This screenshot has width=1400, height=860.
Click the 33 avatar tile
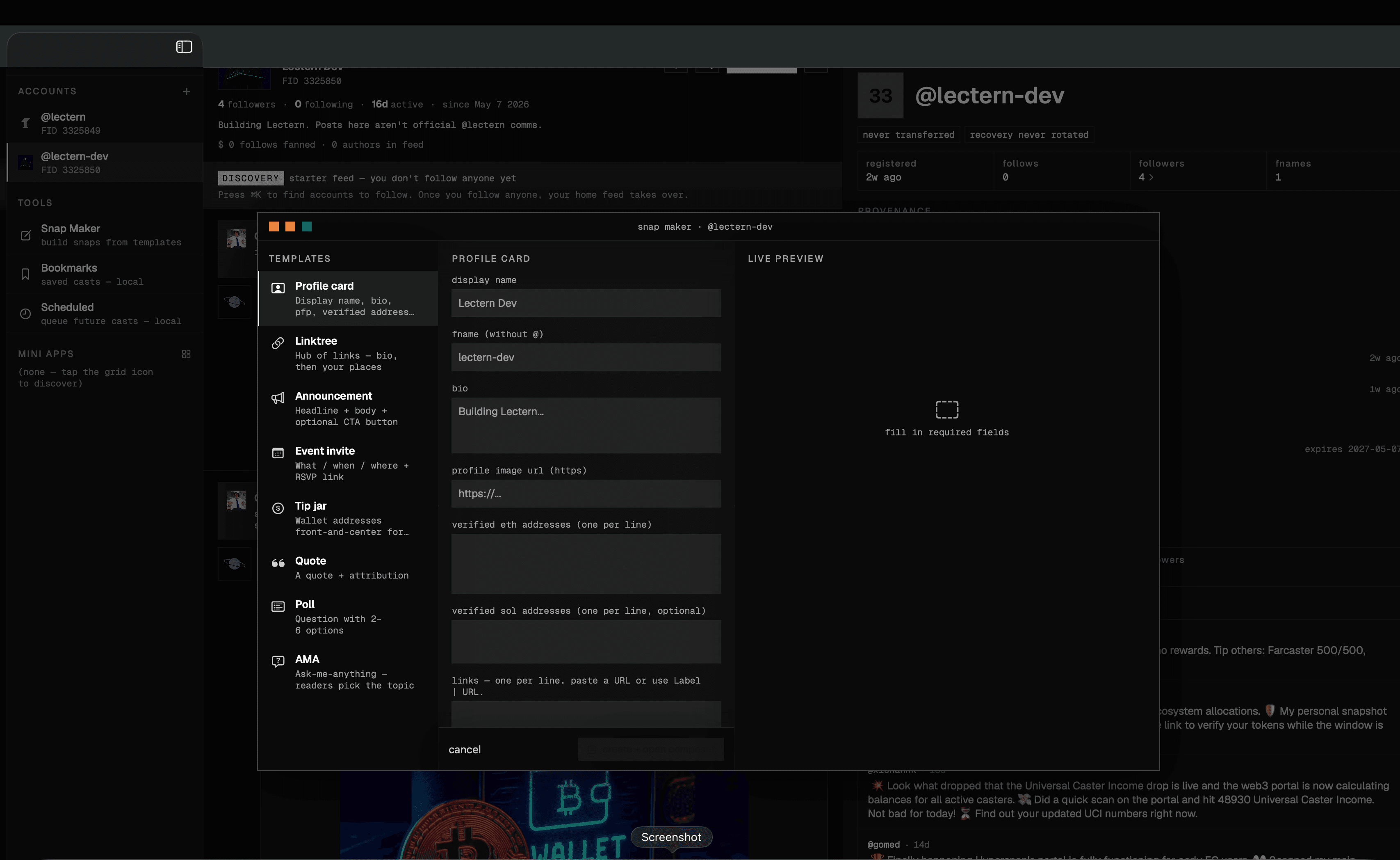click(880, 95)
